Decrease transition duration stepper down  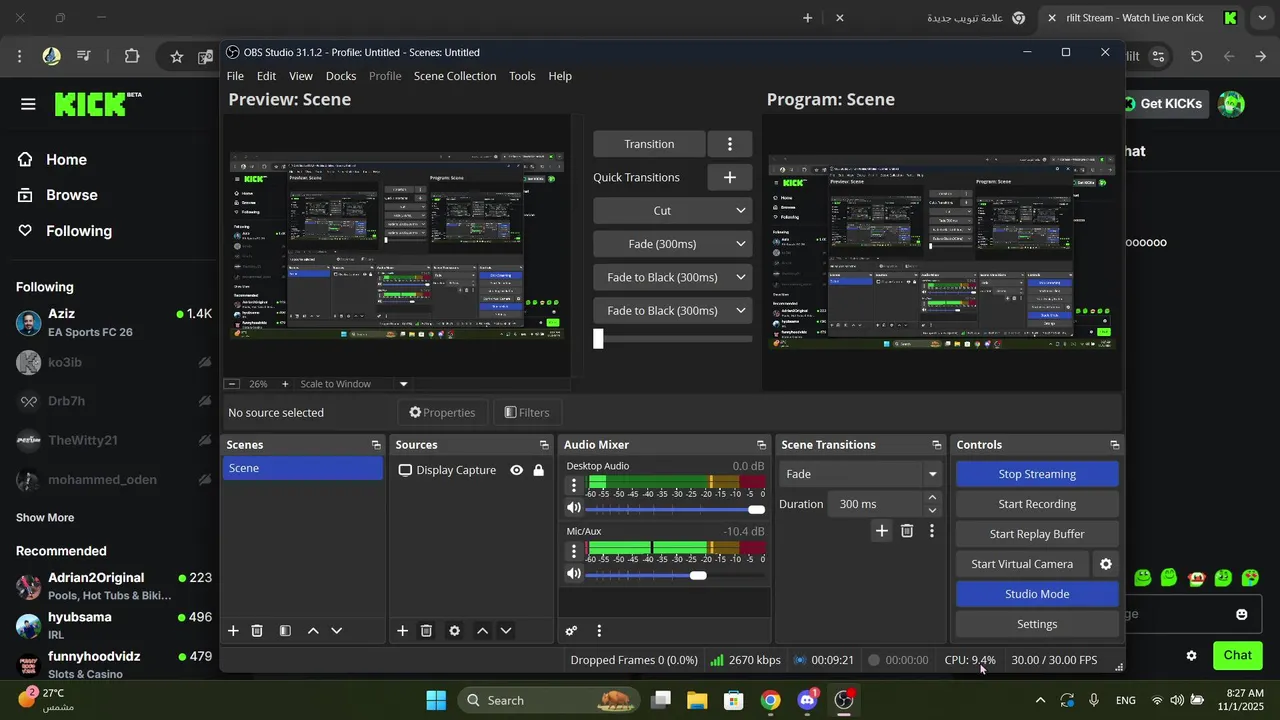pos(932,511)
